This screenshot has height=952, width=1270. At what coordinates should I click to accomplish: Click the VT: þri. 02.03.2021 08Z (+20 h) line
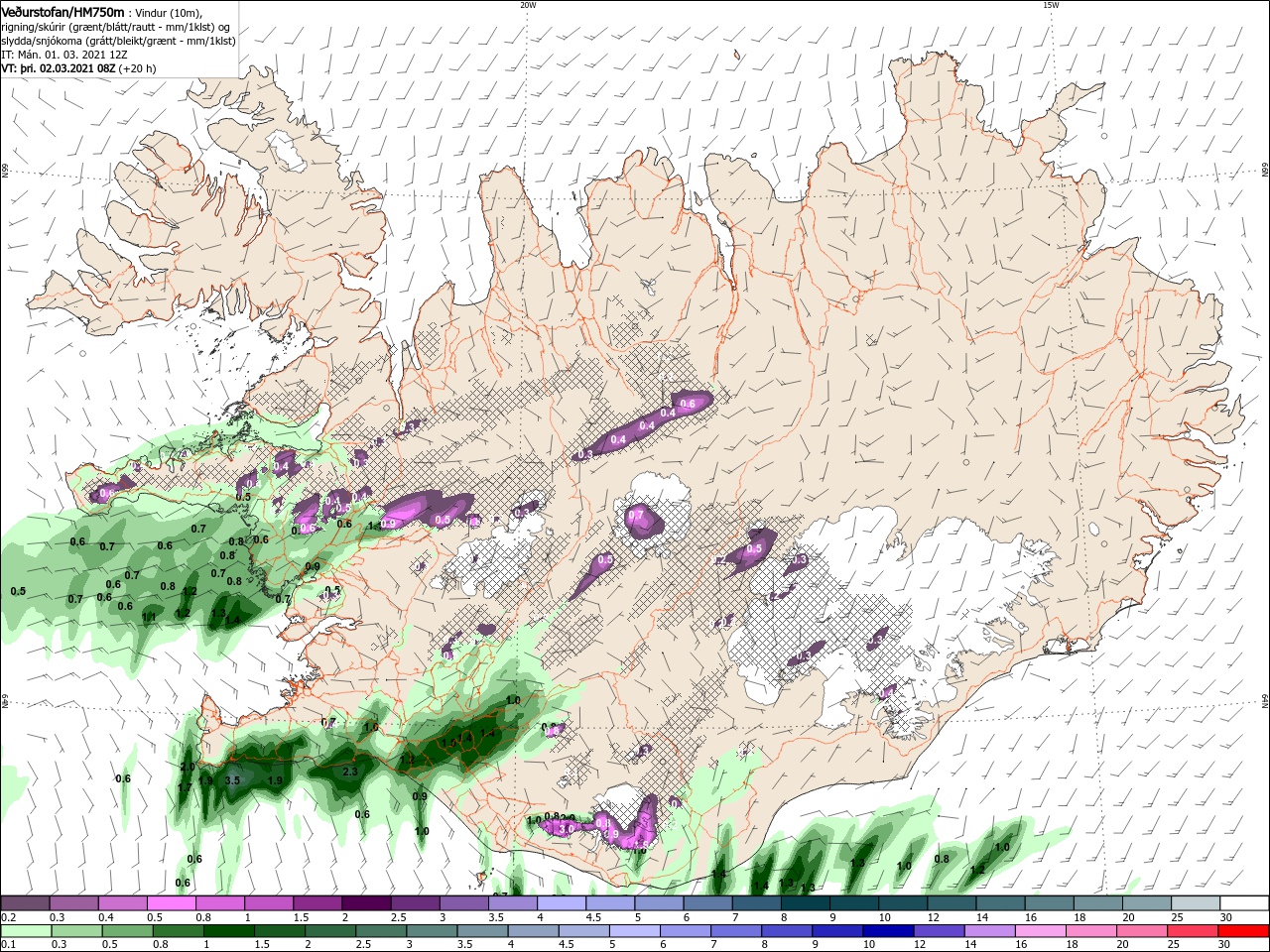(79, 69)
